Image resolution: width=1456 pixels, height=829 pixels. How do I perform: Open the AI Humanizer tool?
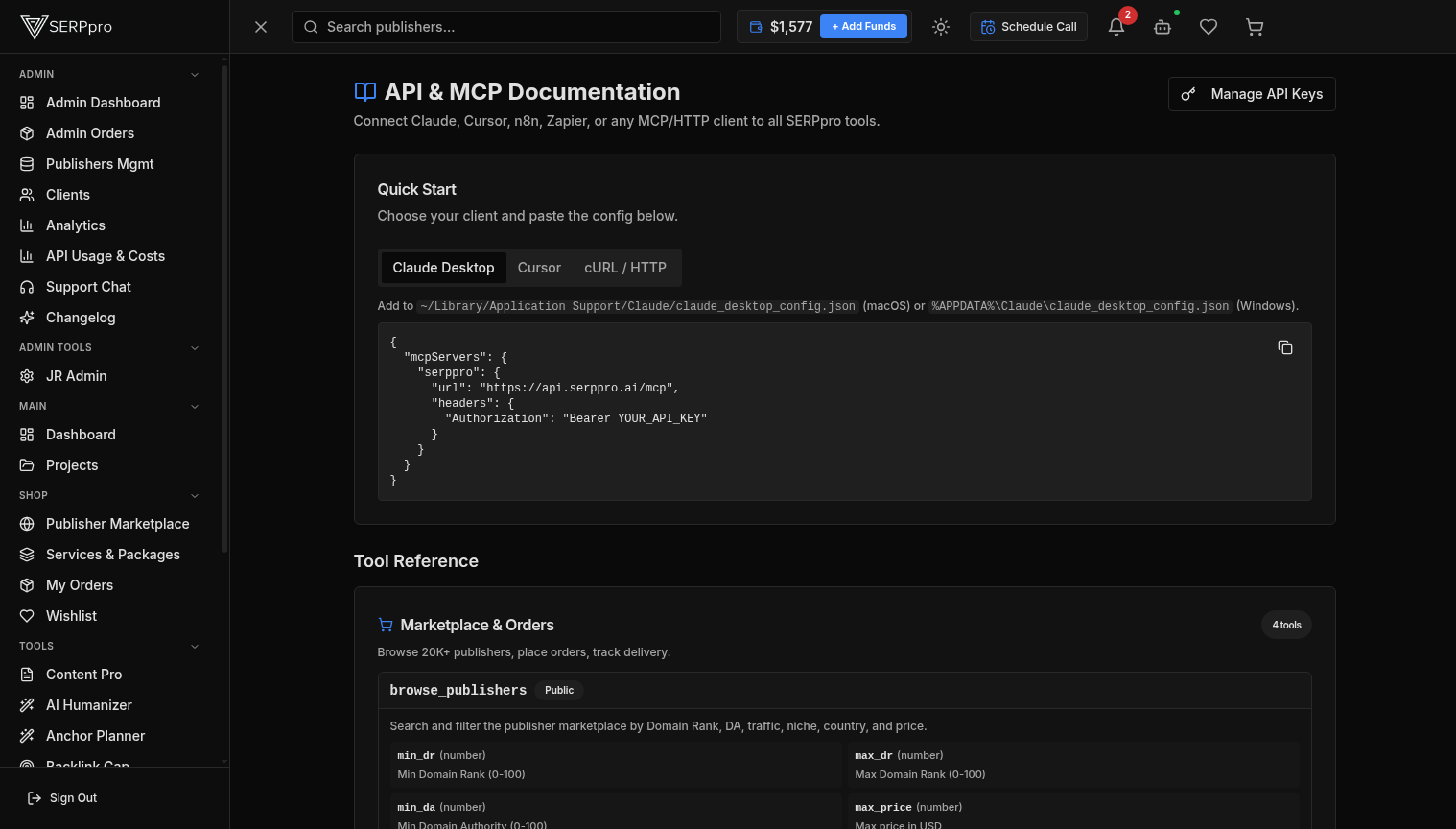[x=88, y=705]
